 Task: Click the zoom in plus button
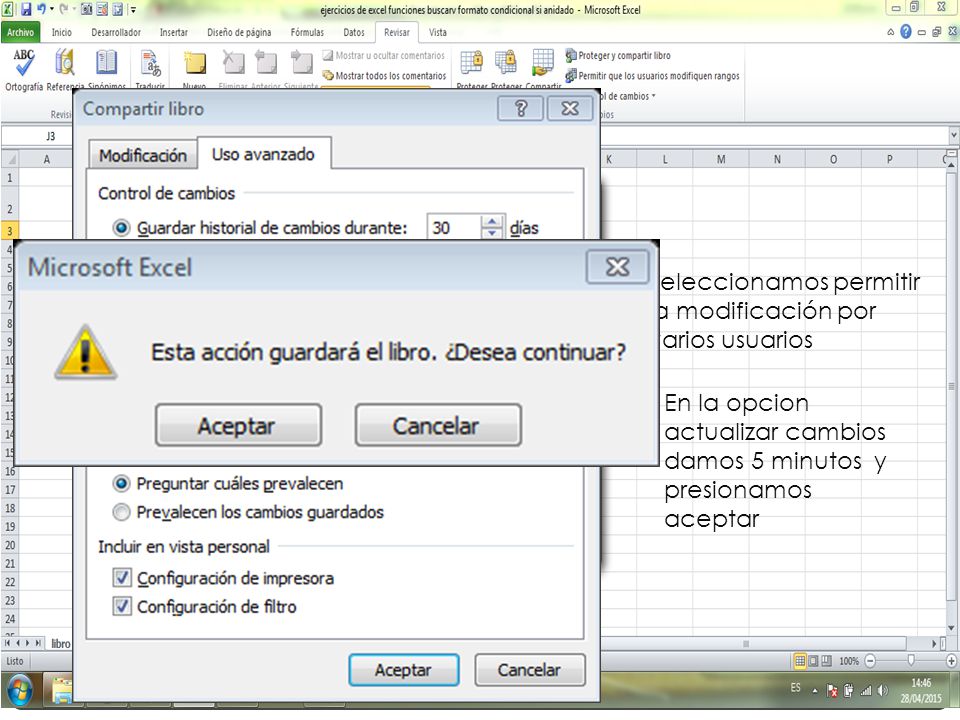951,661
